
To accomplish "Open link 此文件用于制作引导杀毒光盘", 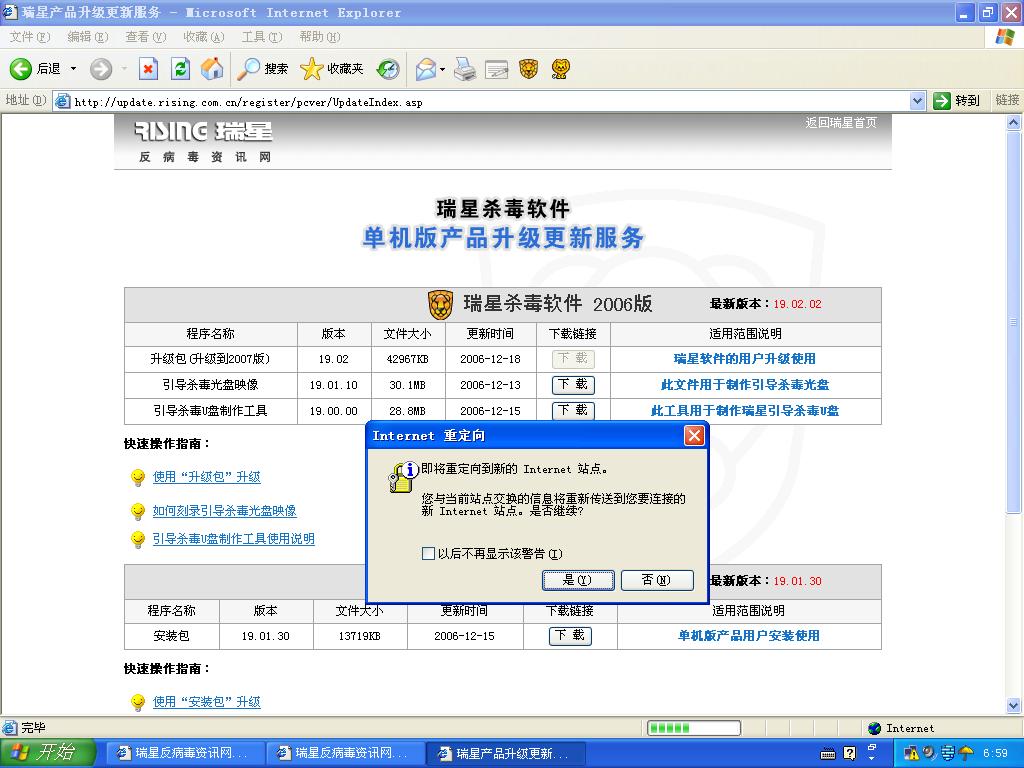I will coord(744,385).
